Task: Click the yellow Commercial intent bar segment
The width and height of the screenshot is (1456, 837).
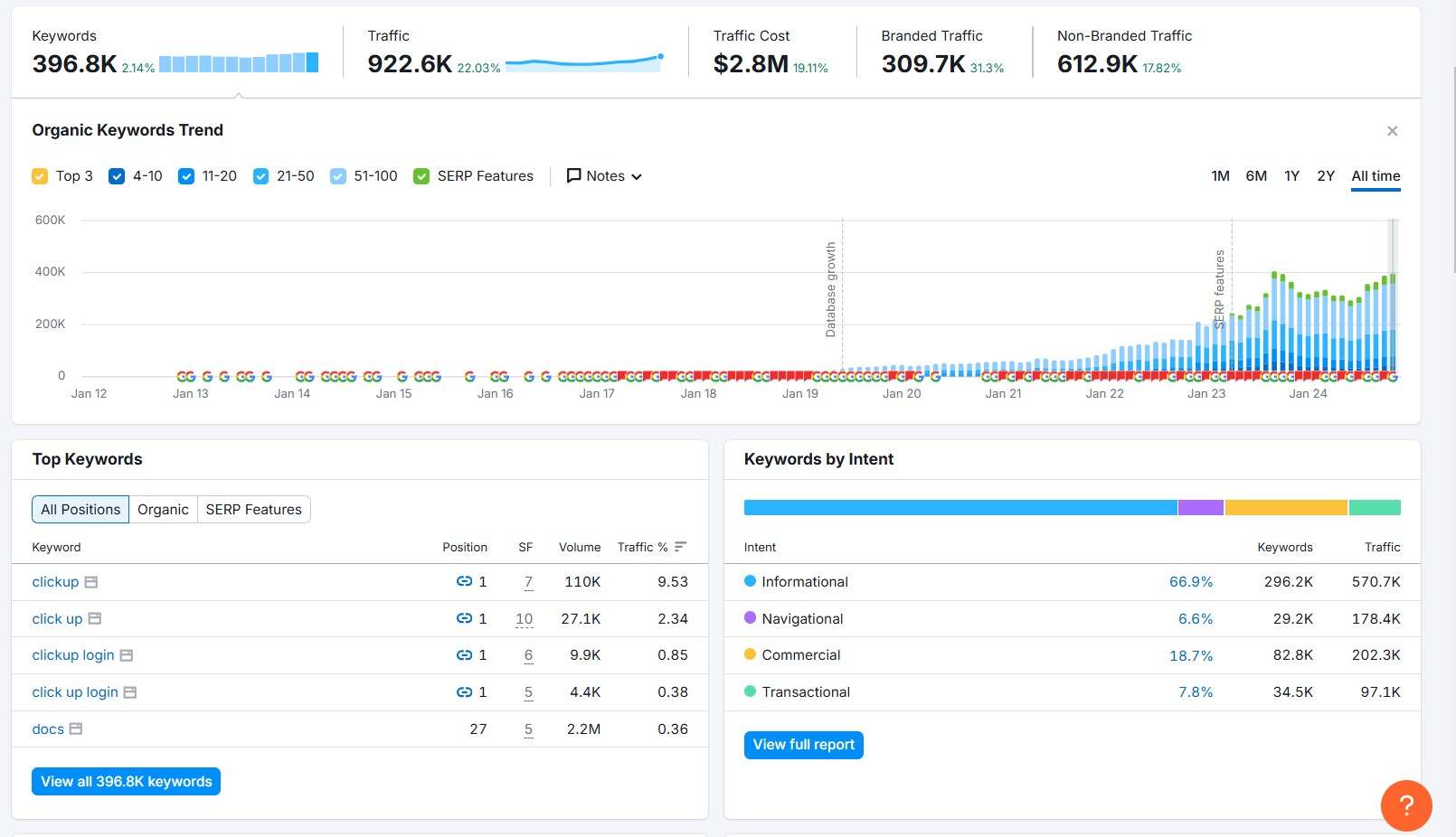Action: [x=1286, y=508]
